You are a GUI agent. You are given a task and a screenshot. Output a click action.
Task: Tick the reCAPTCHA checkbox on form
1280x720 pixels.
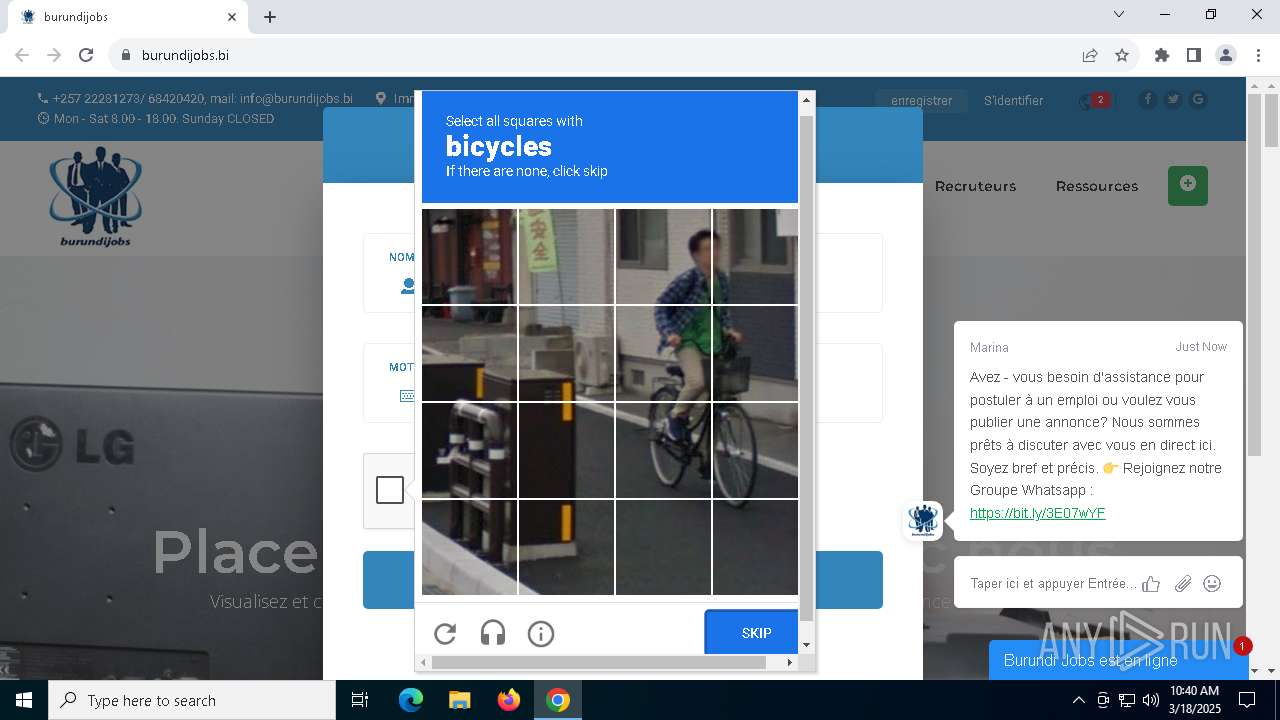[390, 490]
